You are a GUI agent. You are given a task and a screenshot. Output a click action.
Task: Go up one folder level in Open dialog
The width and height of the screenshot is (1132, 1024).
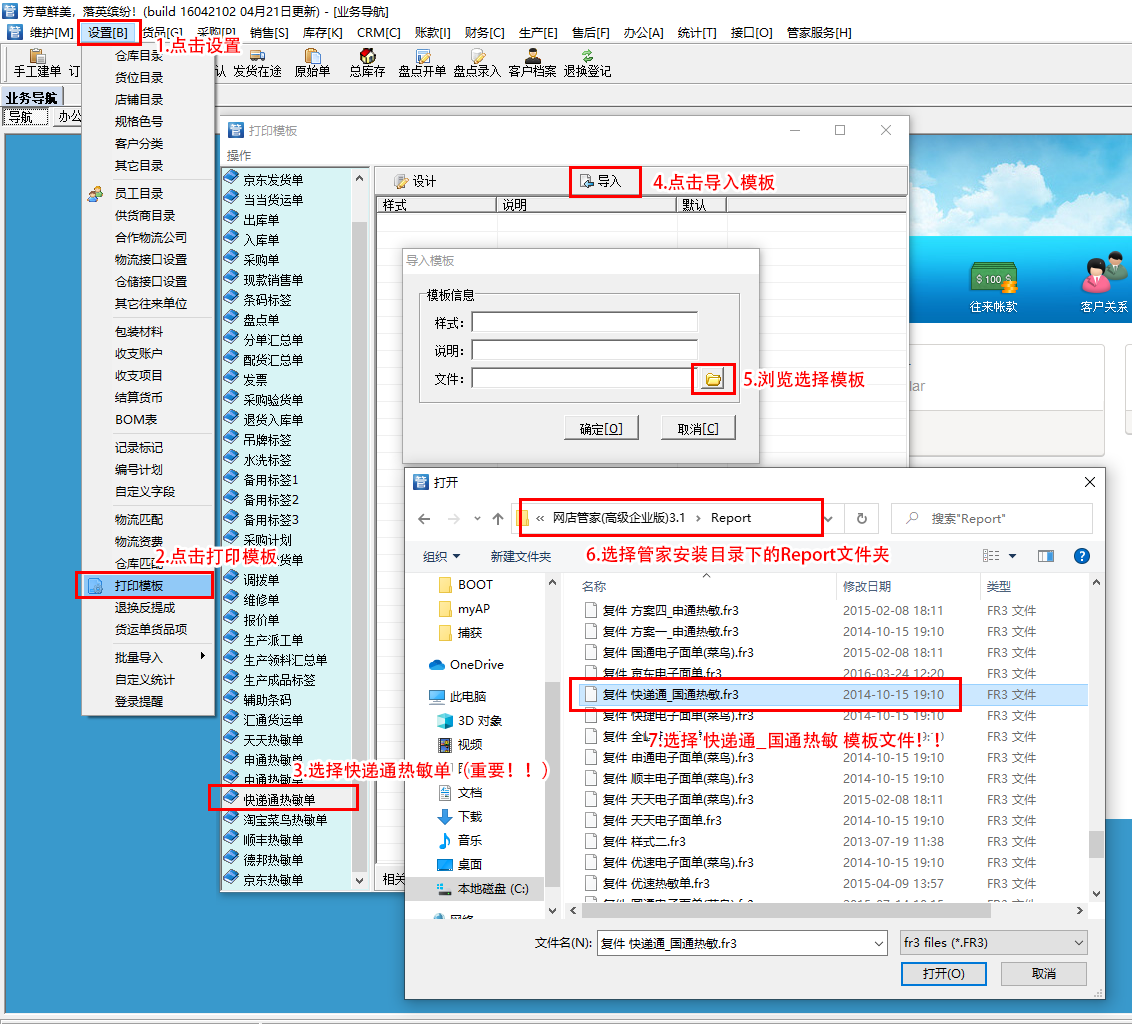point(498,518)
